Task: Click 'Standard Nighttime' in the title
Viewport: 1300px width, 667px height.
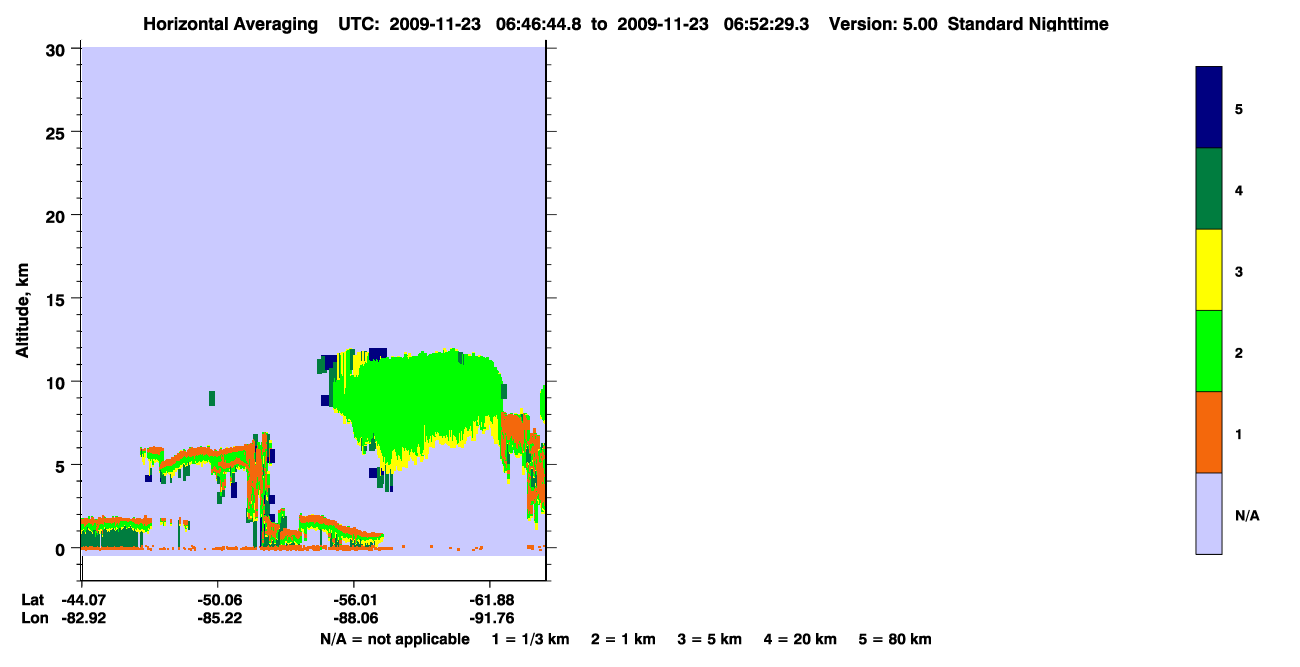Action: (x=1028, y=24)
